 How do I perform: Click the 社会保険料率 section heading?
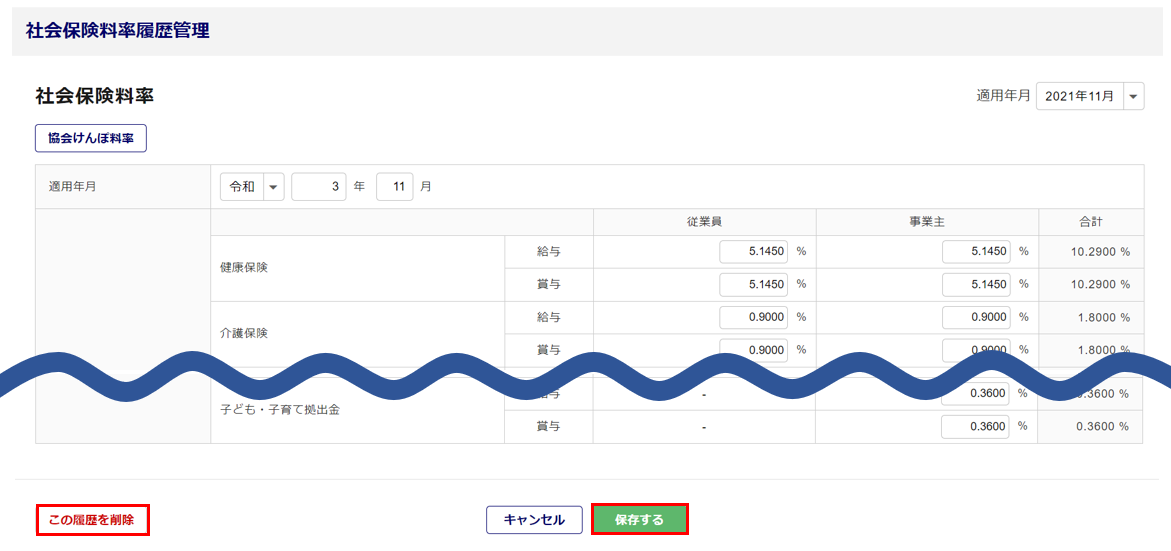tap(95, 96)
